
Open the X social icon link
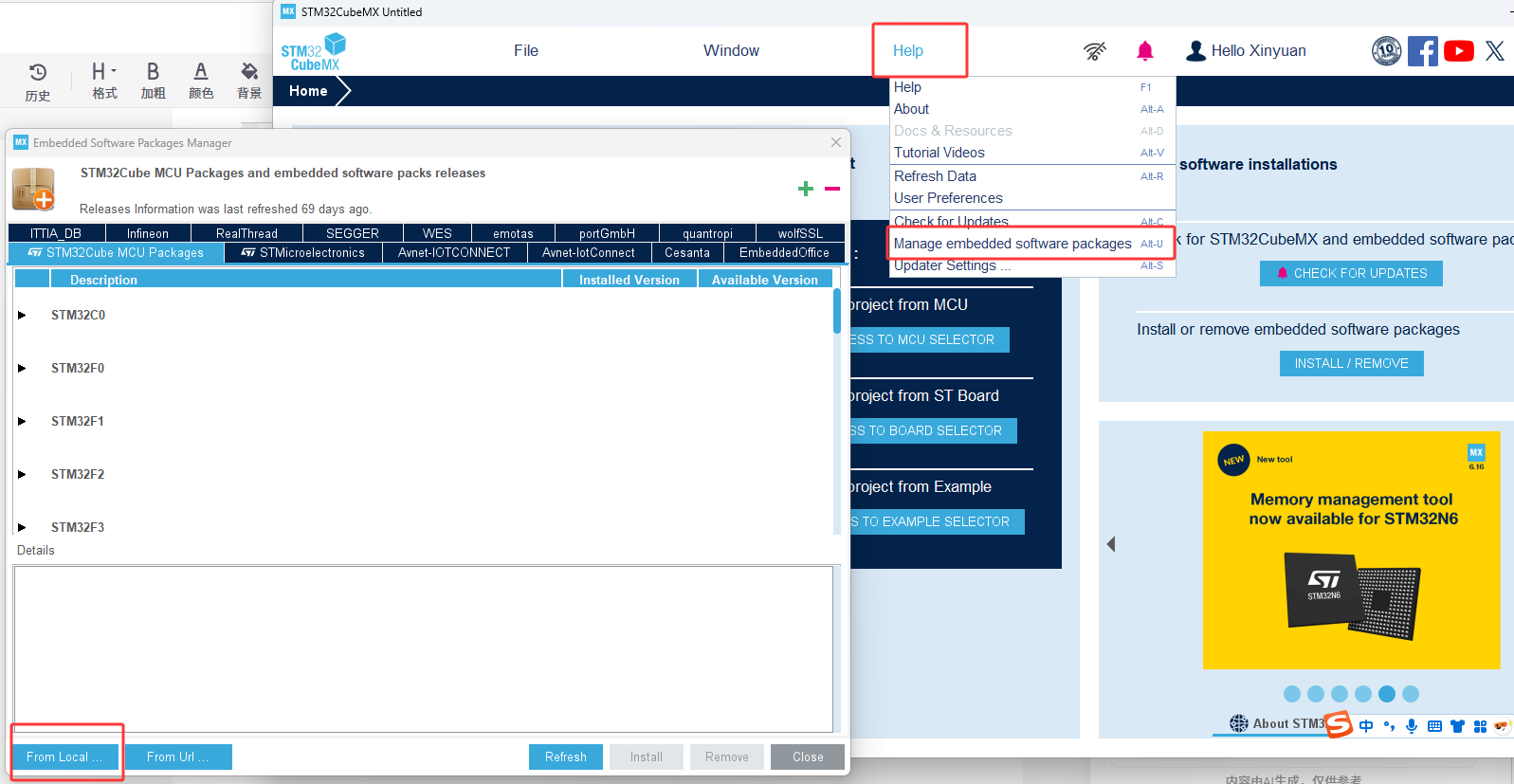pyautogui.click(x=1495, y=51)
